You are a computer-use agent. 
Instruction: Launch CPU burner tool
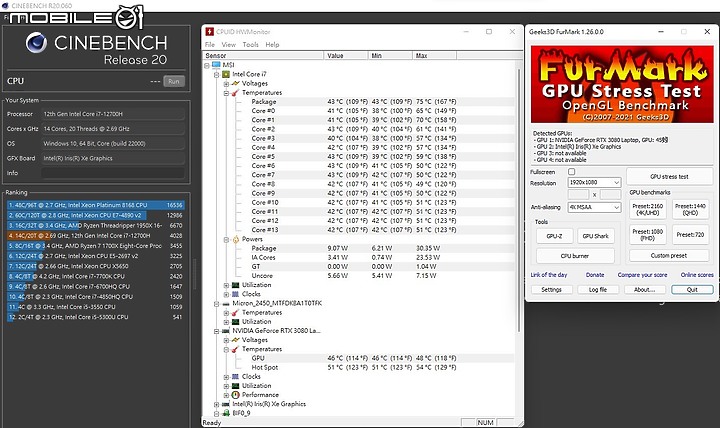(x=575, y=256)
